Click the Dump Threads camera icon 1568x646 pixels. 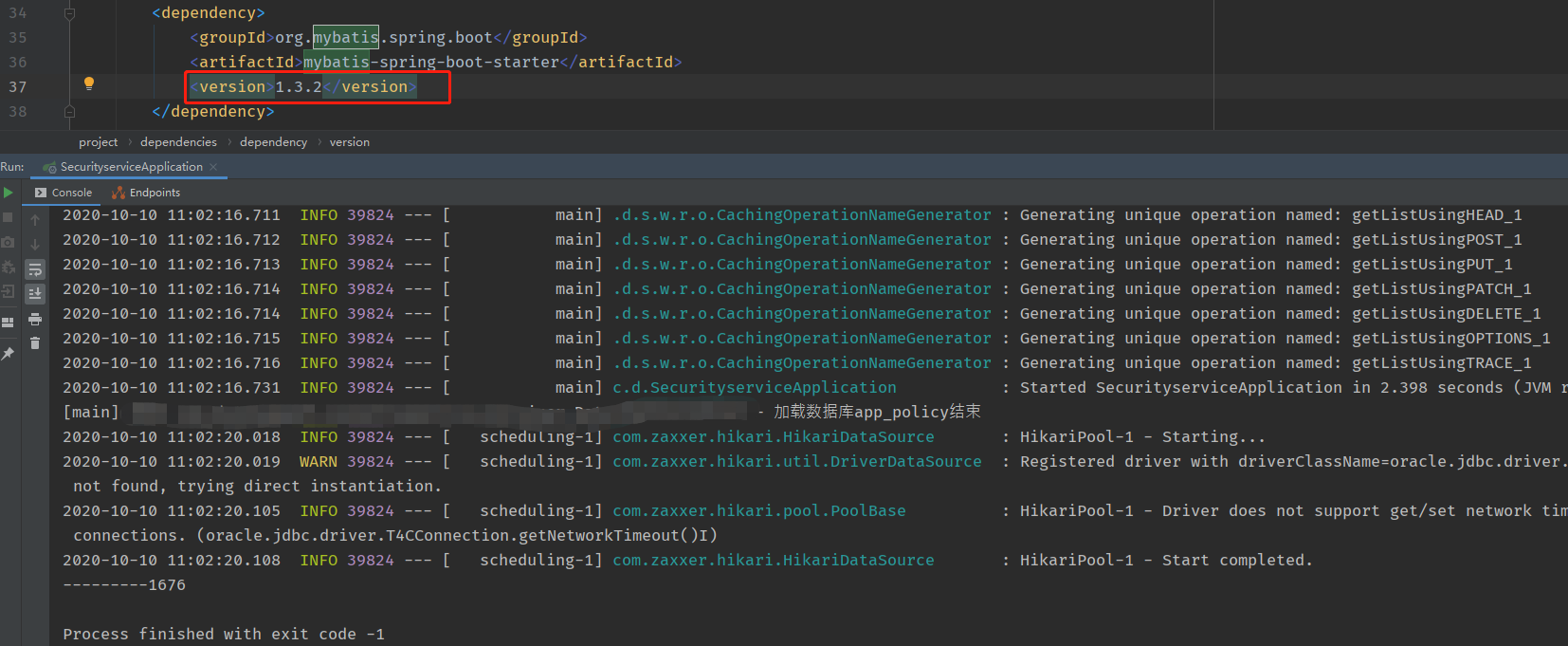pos(8,242)
